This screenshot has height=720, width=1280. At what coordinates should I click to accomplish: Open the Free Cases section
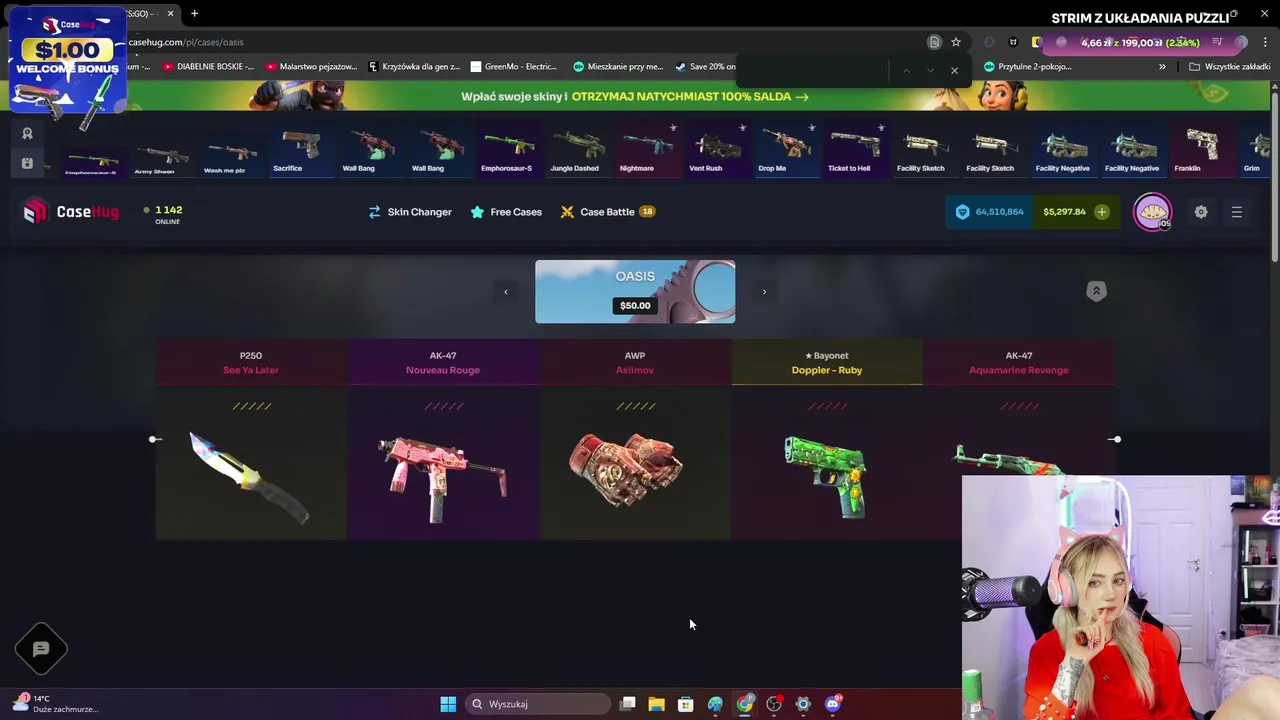click(506, 212)
